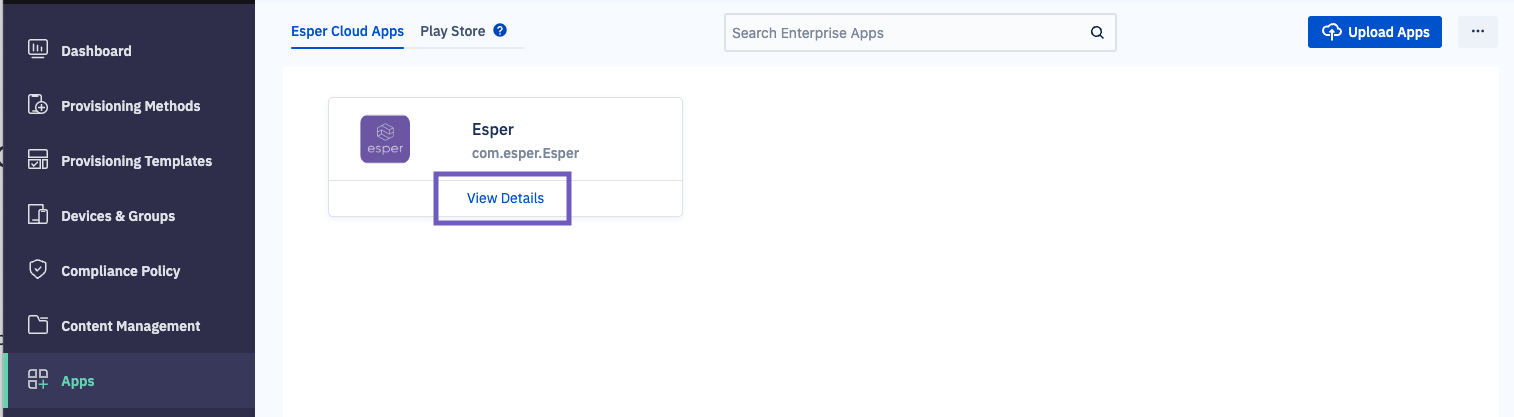Click the Provisioning Methods device icon
The width and height of the screenshot is (1514, 417).
click(x=38, y=105)
